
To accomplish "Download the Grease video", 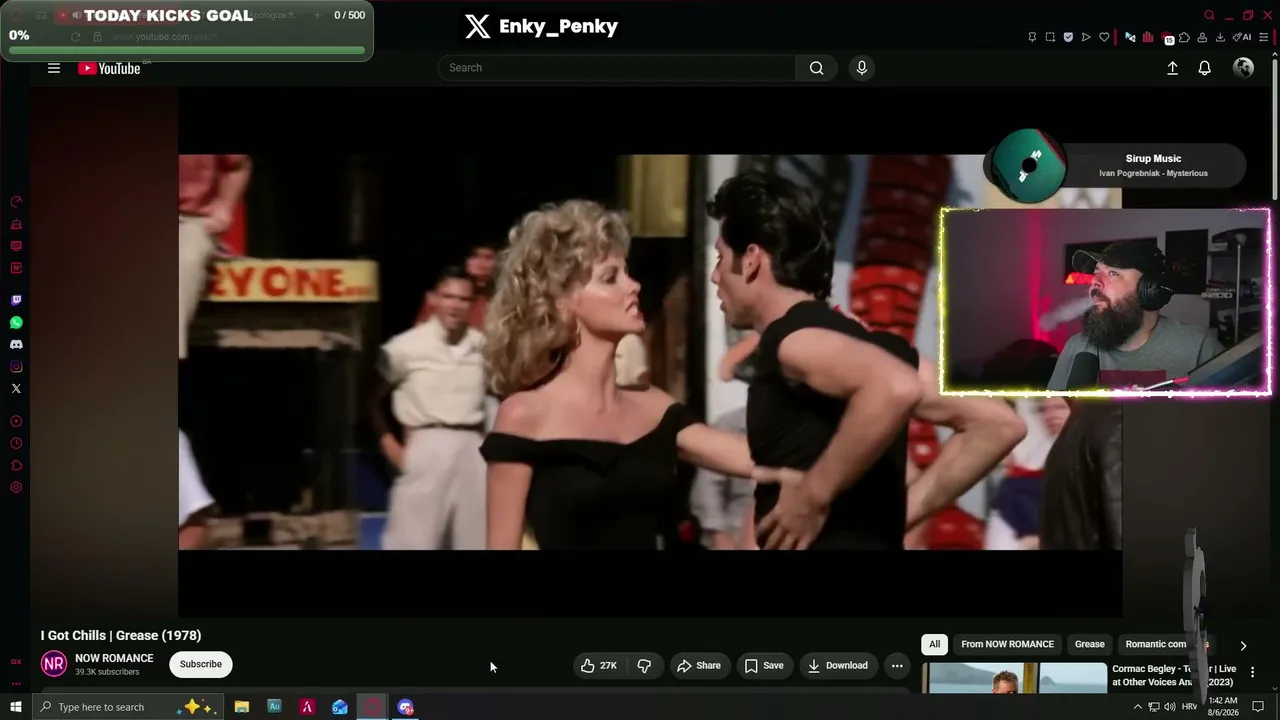I will pos(838,666).
